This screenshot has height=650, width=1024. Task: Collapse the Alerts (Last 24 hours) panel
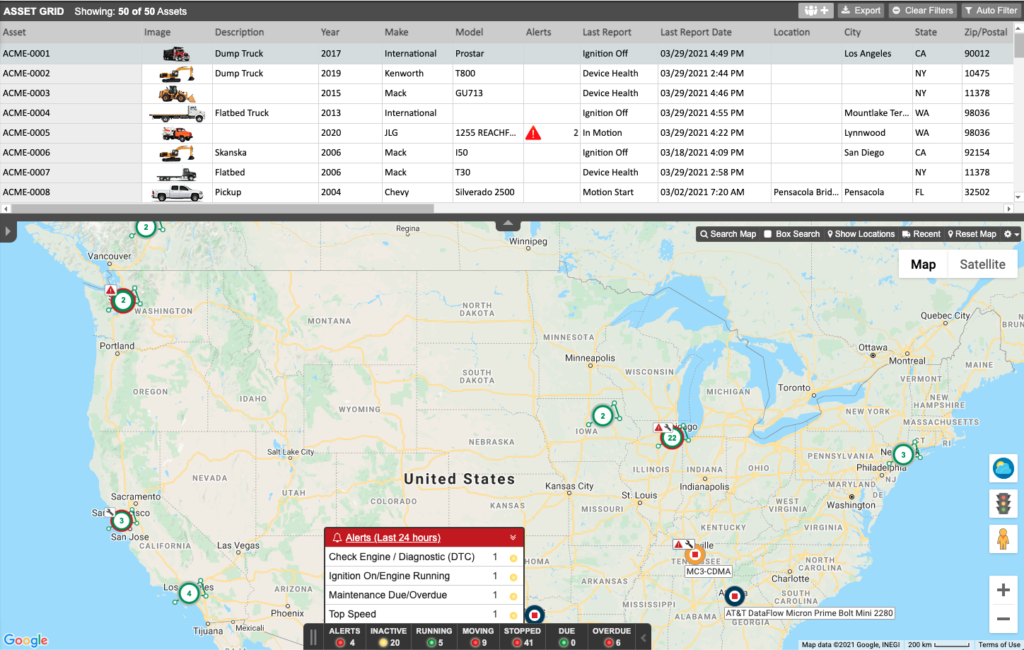(x=513, y=538)
